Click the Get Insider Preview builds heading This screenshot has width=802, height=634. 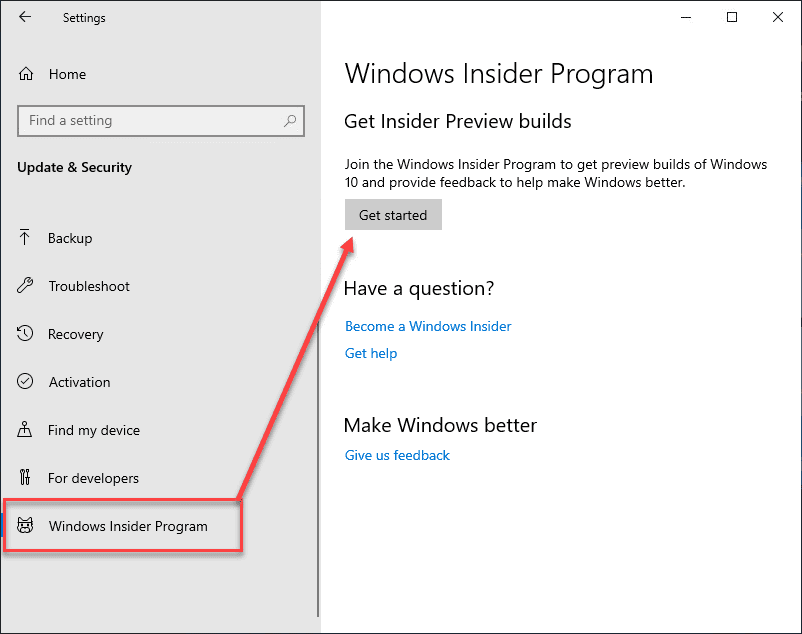pyautogui.click(x=458, y=122)
